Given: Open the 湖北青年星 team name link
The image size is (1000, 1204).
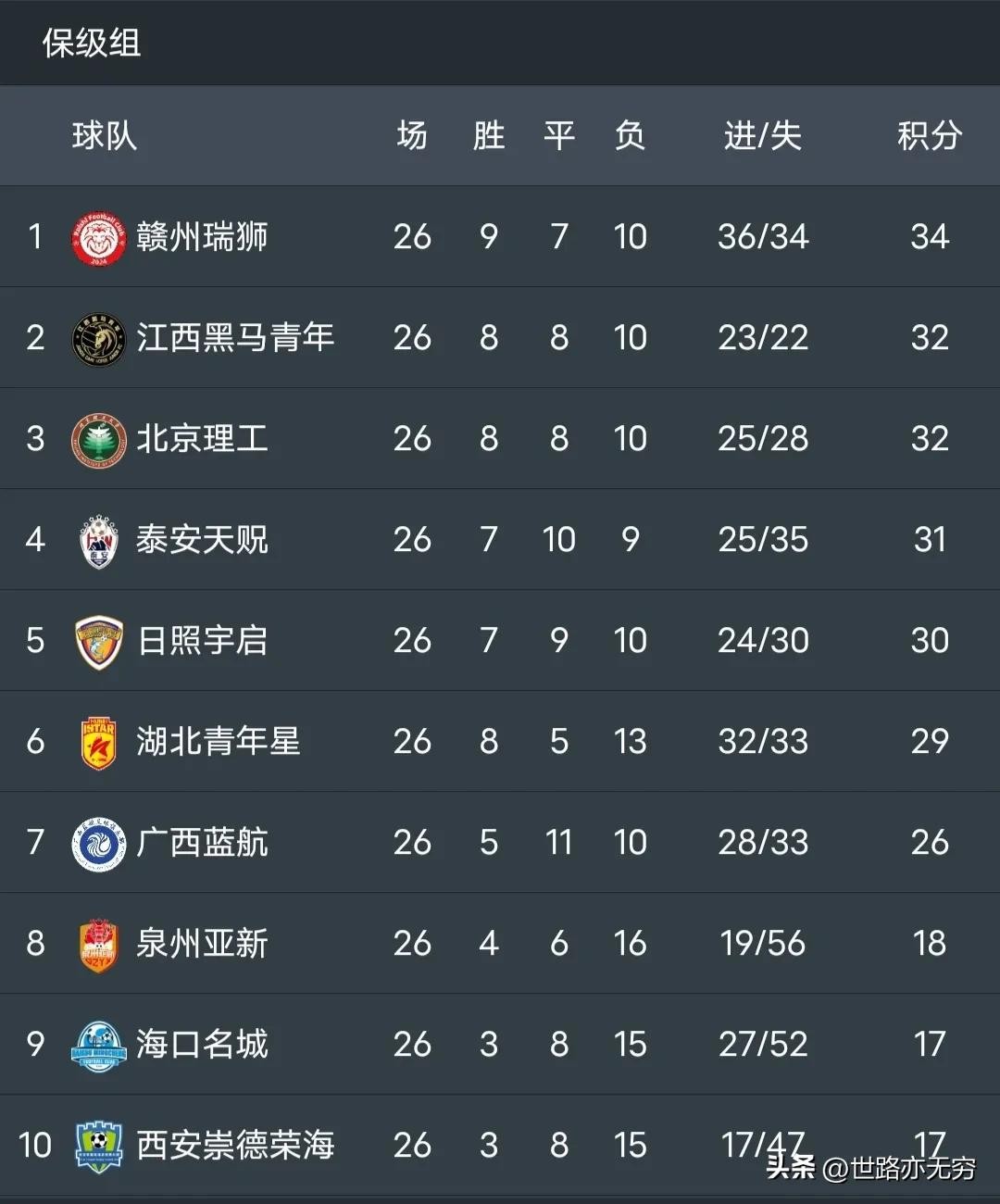Looking at the screenshot, I should click(219, 742).
